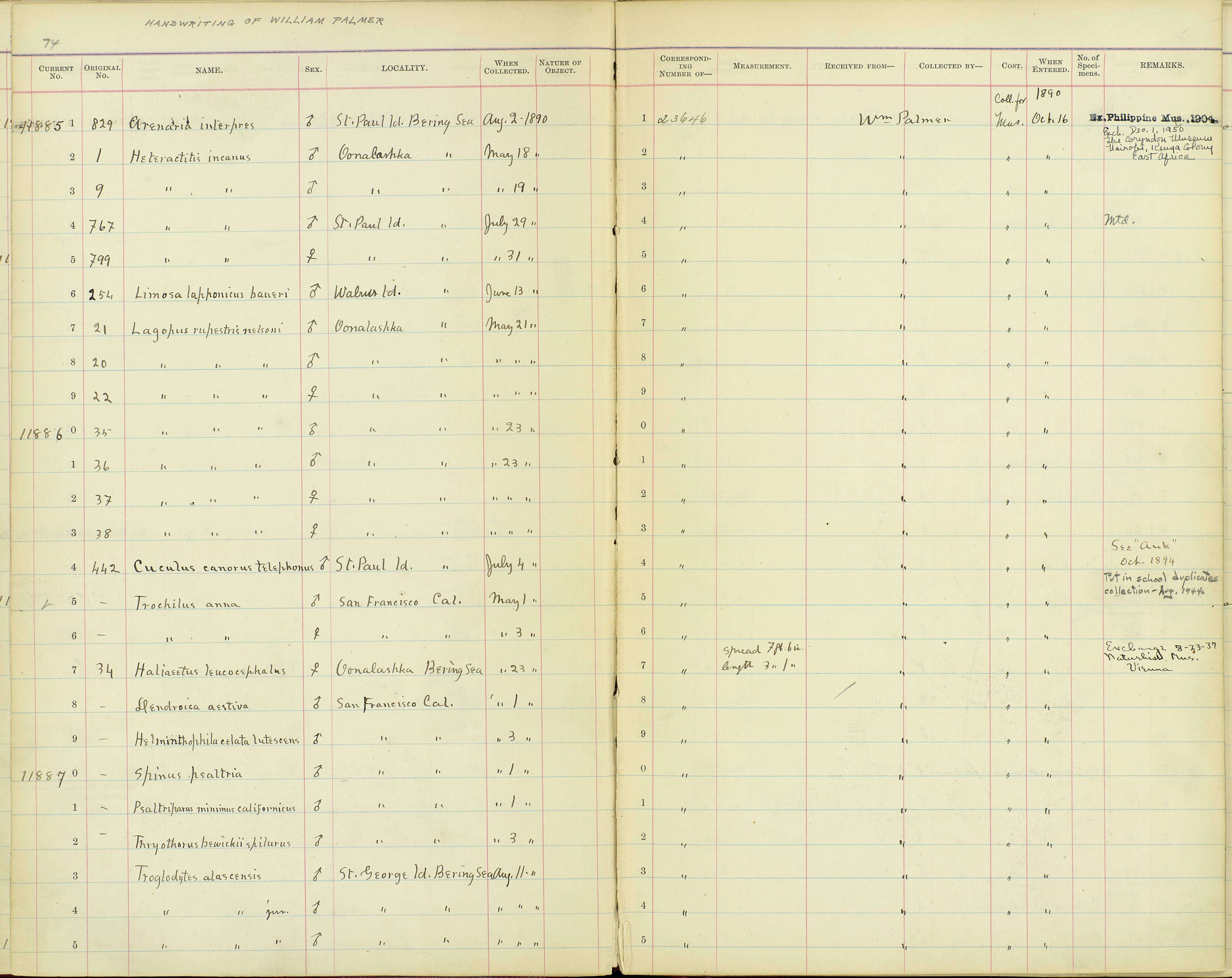
Task: Click 'Psaltriparus minimus californicus' entry
Action: [214, 808]
